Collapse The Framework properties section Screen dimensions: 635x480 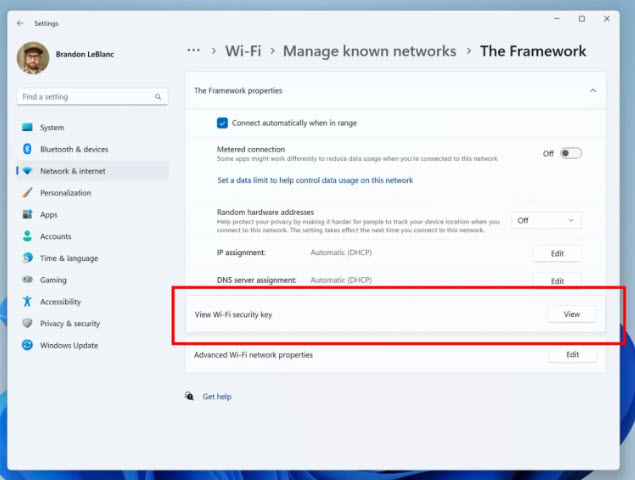[x=593, y=90]
